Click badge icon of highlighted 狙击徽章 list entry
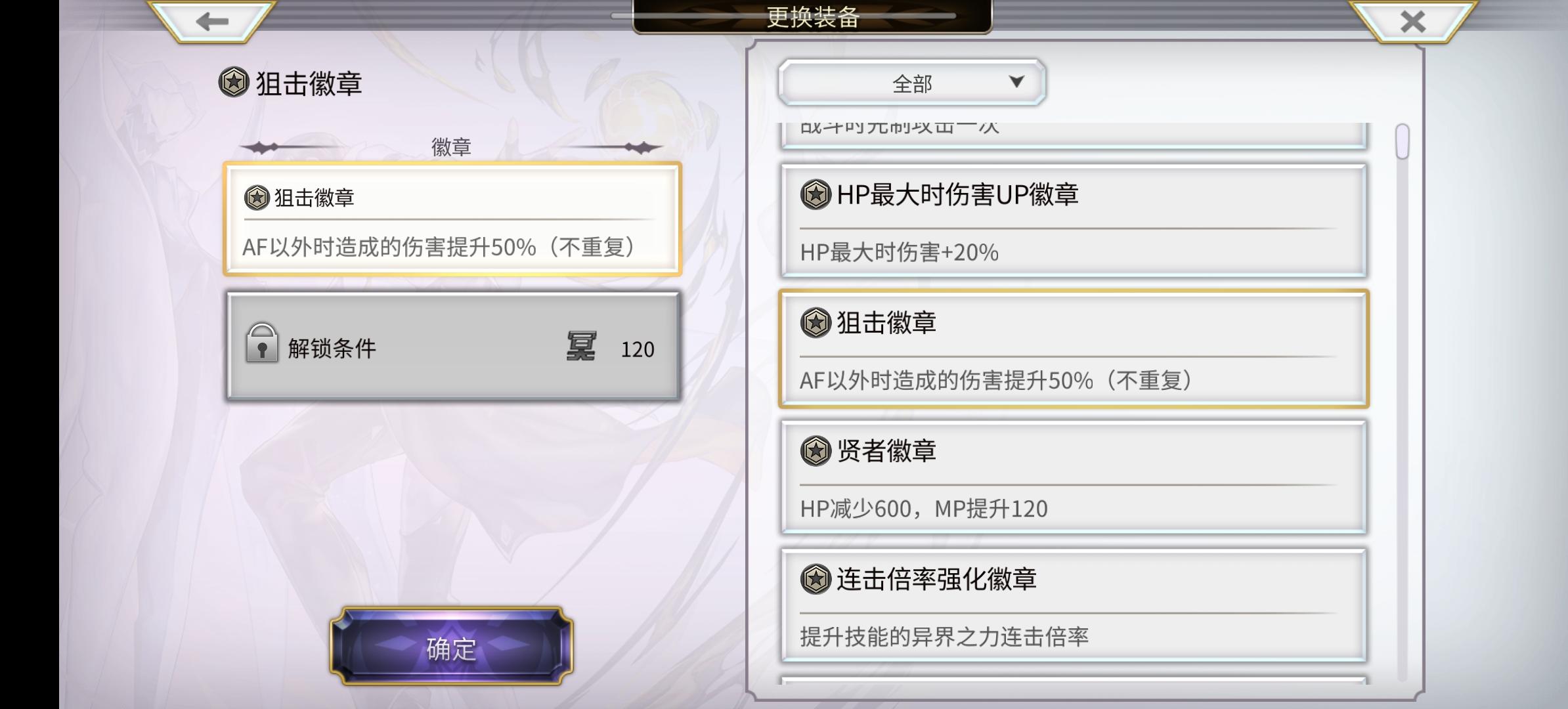Screen dimensions: 1568x709 pos(816,323)
